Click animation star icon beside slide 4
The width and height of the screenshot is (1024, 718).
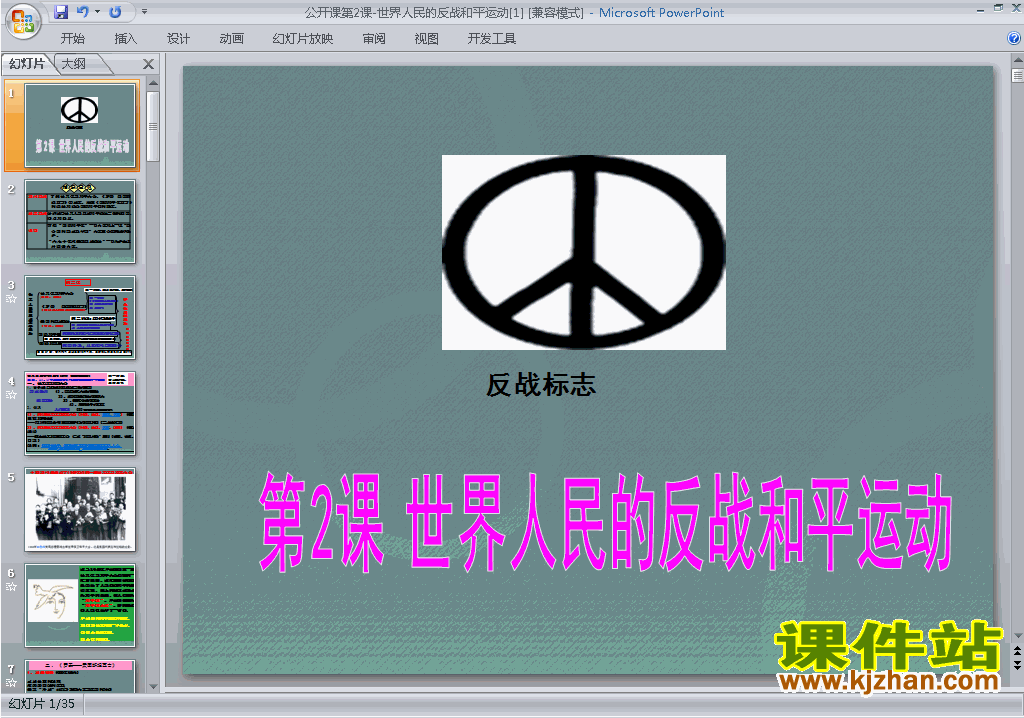tap(11, 395)
